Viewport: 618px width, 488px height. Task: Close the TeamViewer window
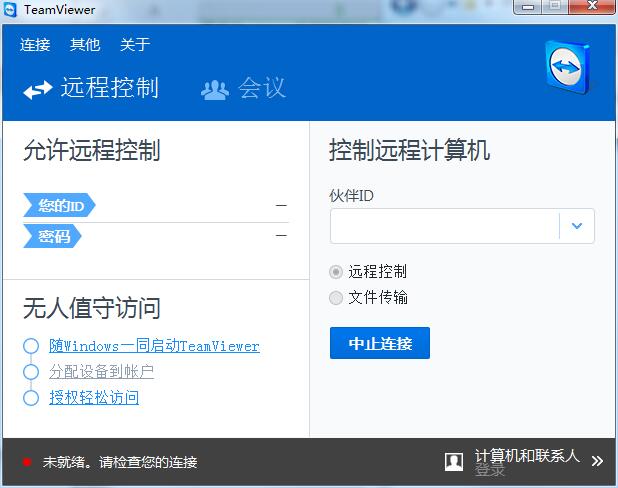click(x=592, y=7)
